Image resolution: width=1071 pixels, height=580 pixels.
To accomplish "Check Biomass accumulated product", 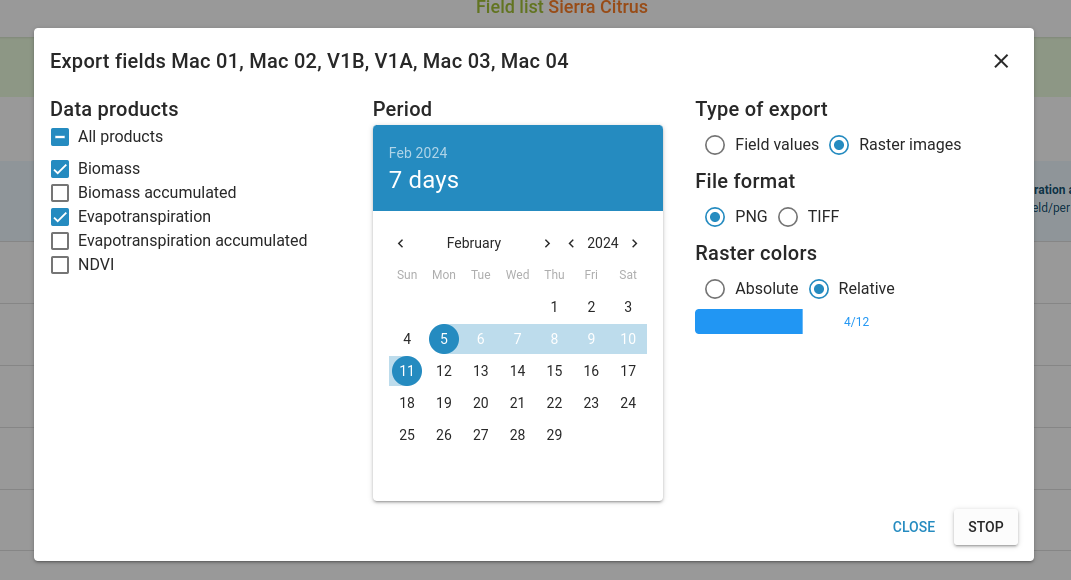I will click(60, 193).
